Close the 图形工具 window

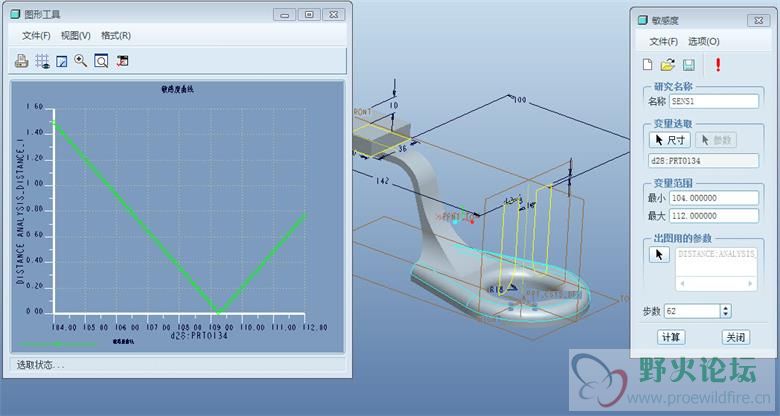(333, 14)
